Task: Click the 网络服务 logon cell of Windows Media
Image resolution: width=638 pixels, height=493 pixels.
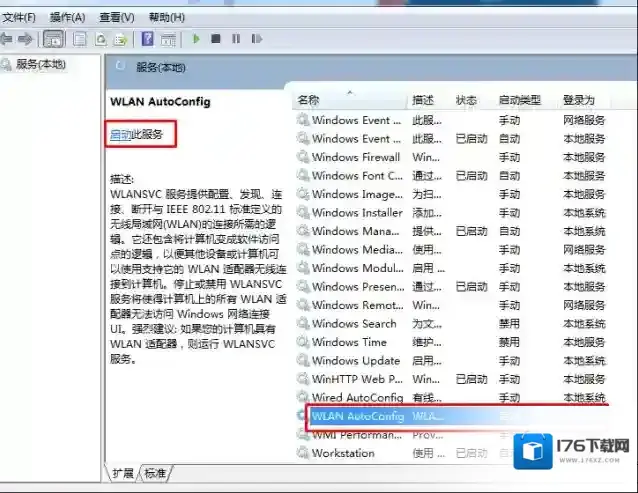Action: (584, 250)
